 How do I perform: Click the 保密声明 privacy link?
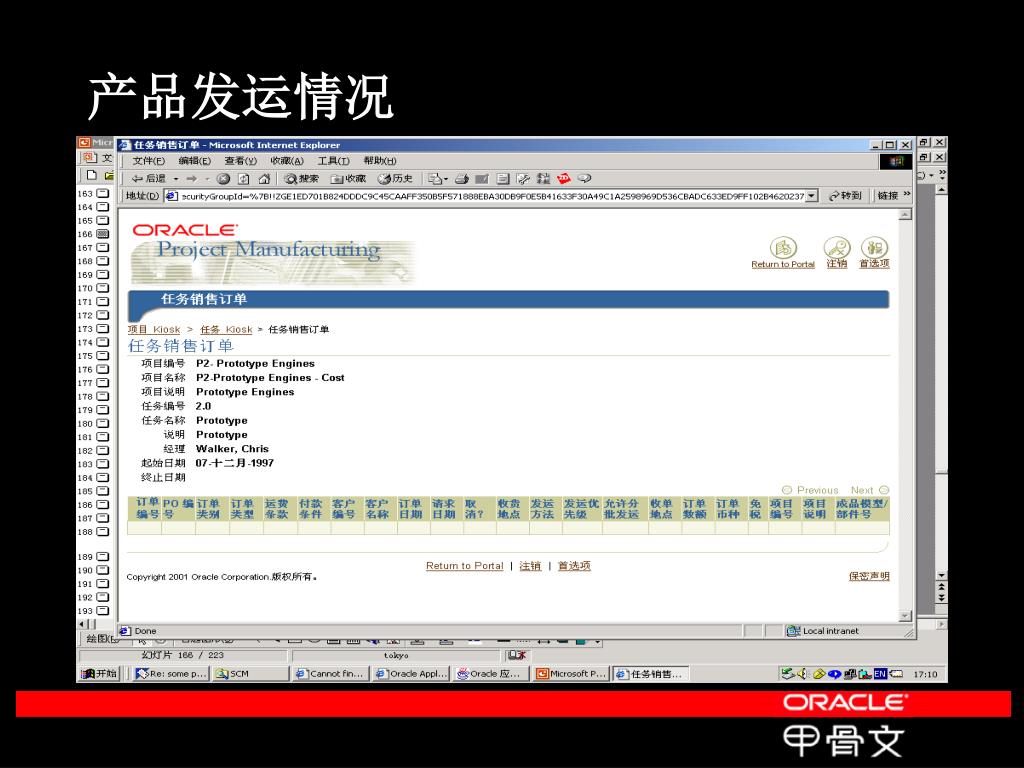(869, 576)
